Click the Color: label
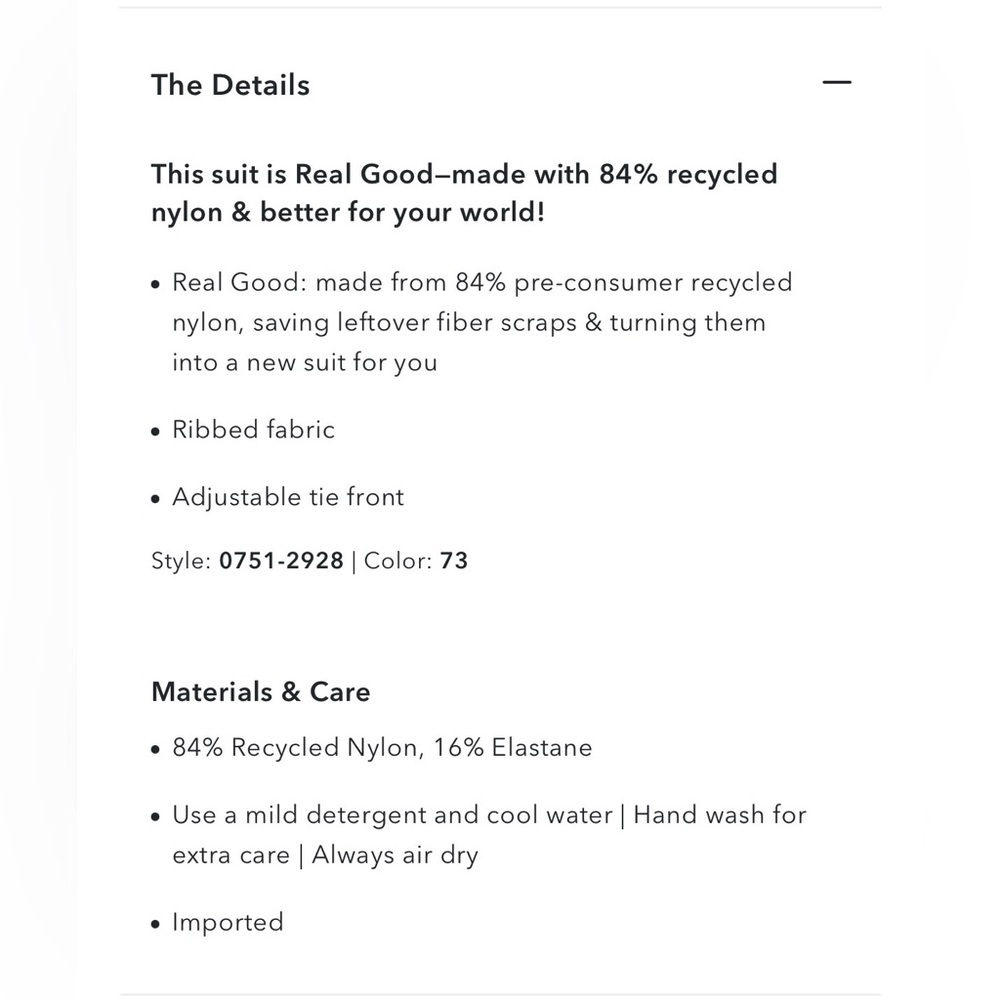Screen dimensions: 1000x1000 click(398, 561)
